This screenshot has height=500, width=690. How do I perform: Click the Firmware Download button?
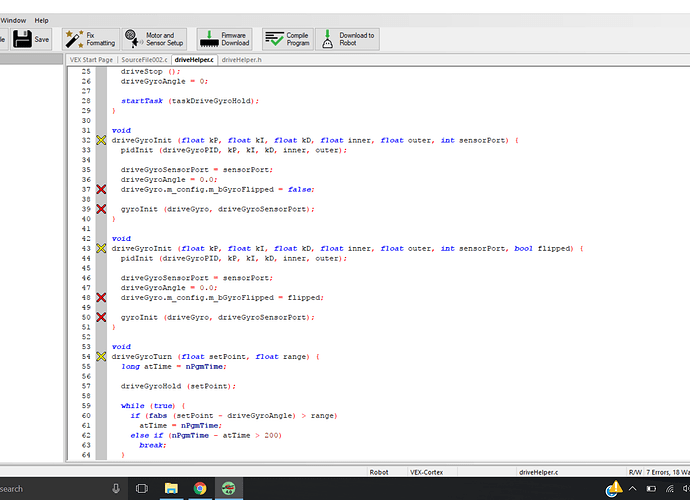click(225, 39)
